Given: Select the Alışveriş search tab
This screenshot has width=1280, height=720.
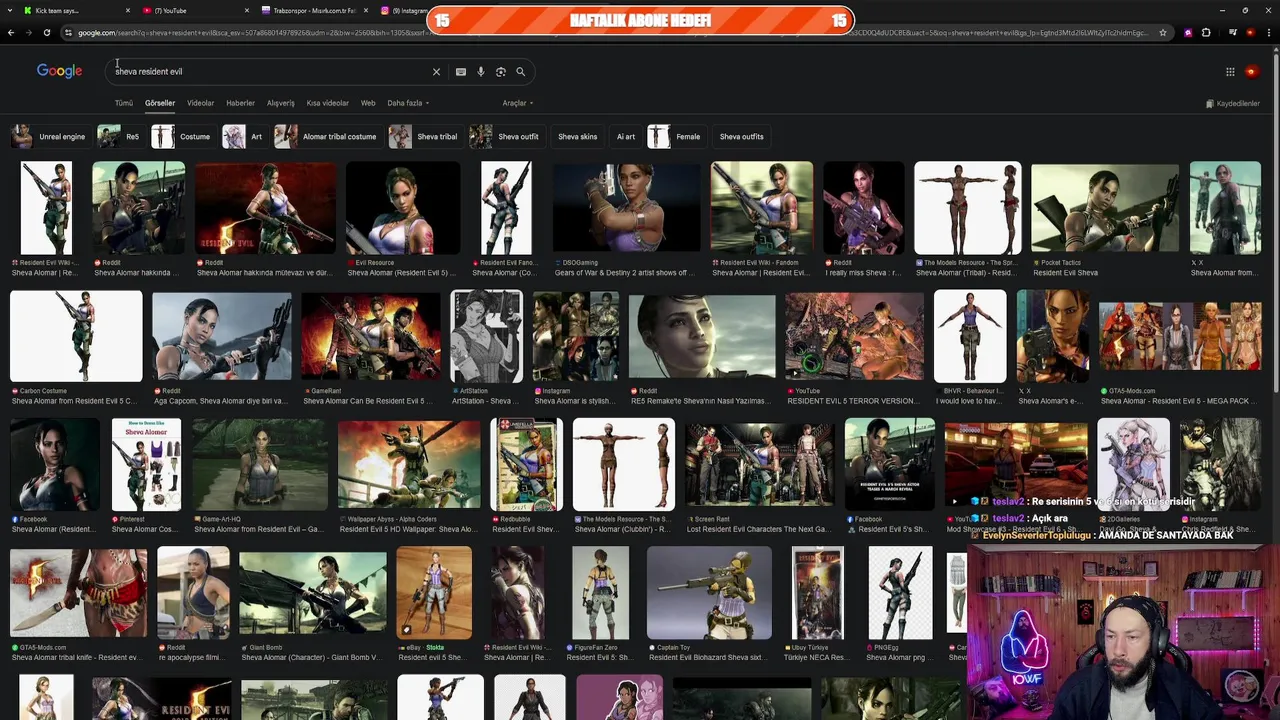Looking at the screenshot, I should click(x=281, y=103).
